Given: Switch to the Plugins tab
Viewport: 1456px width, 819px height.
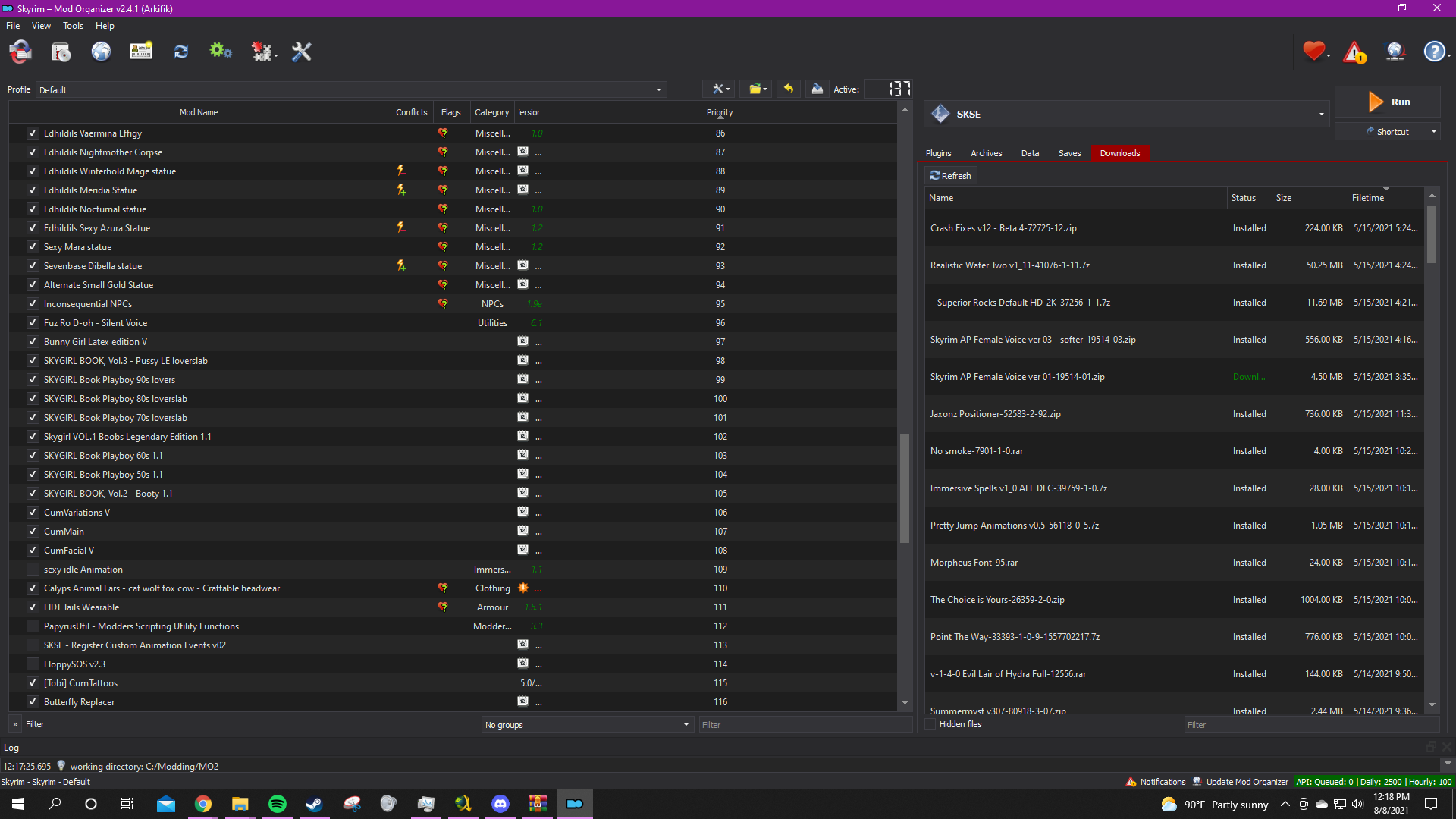Looking at the screenshot, I should [938, 153].
